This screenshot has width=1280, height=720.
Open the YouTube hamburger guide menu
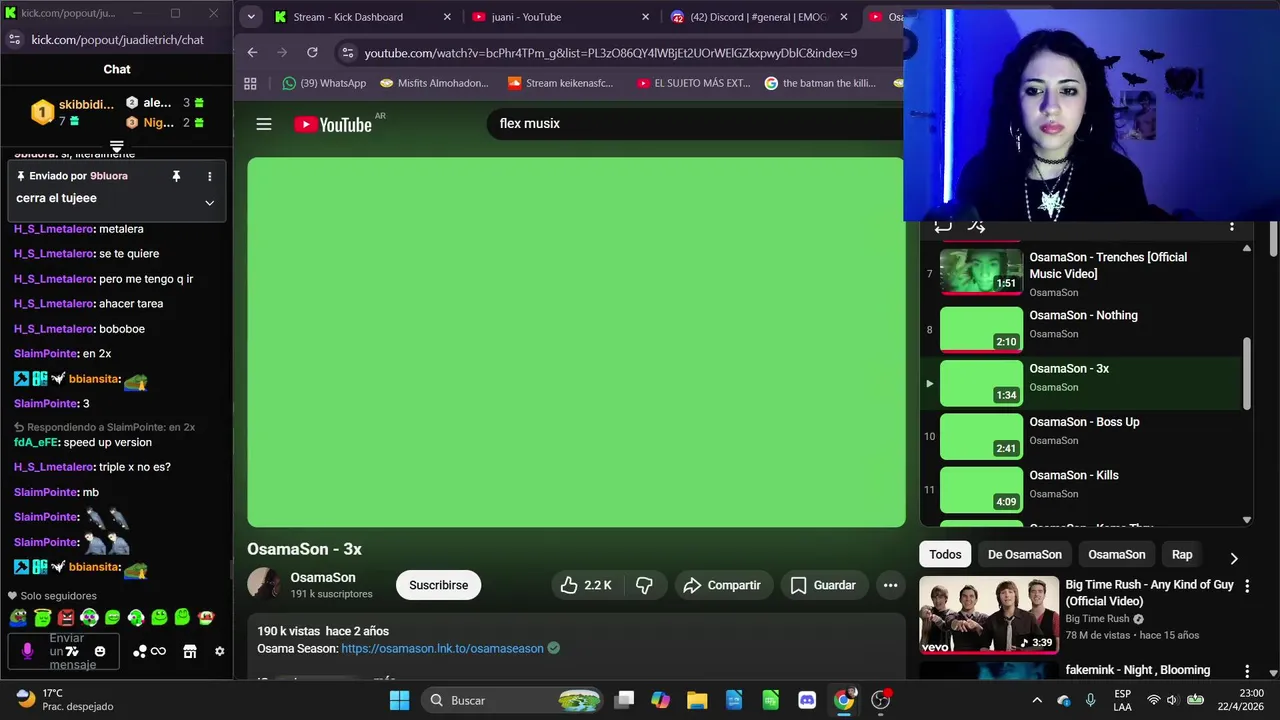tap(264, 124)
